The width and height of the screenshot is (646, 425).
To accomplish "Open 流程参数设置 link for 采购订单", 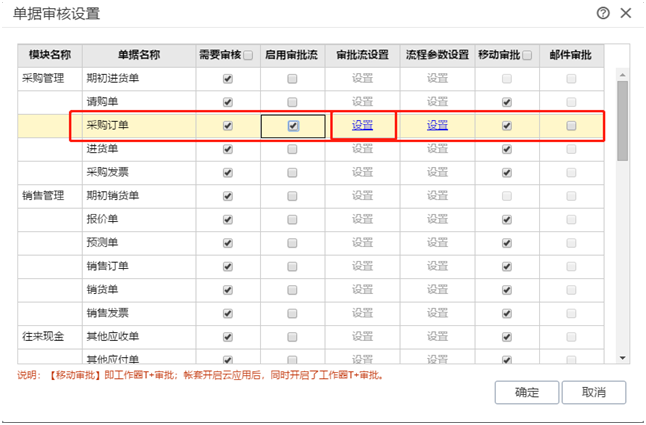I will tap(438, 126).
